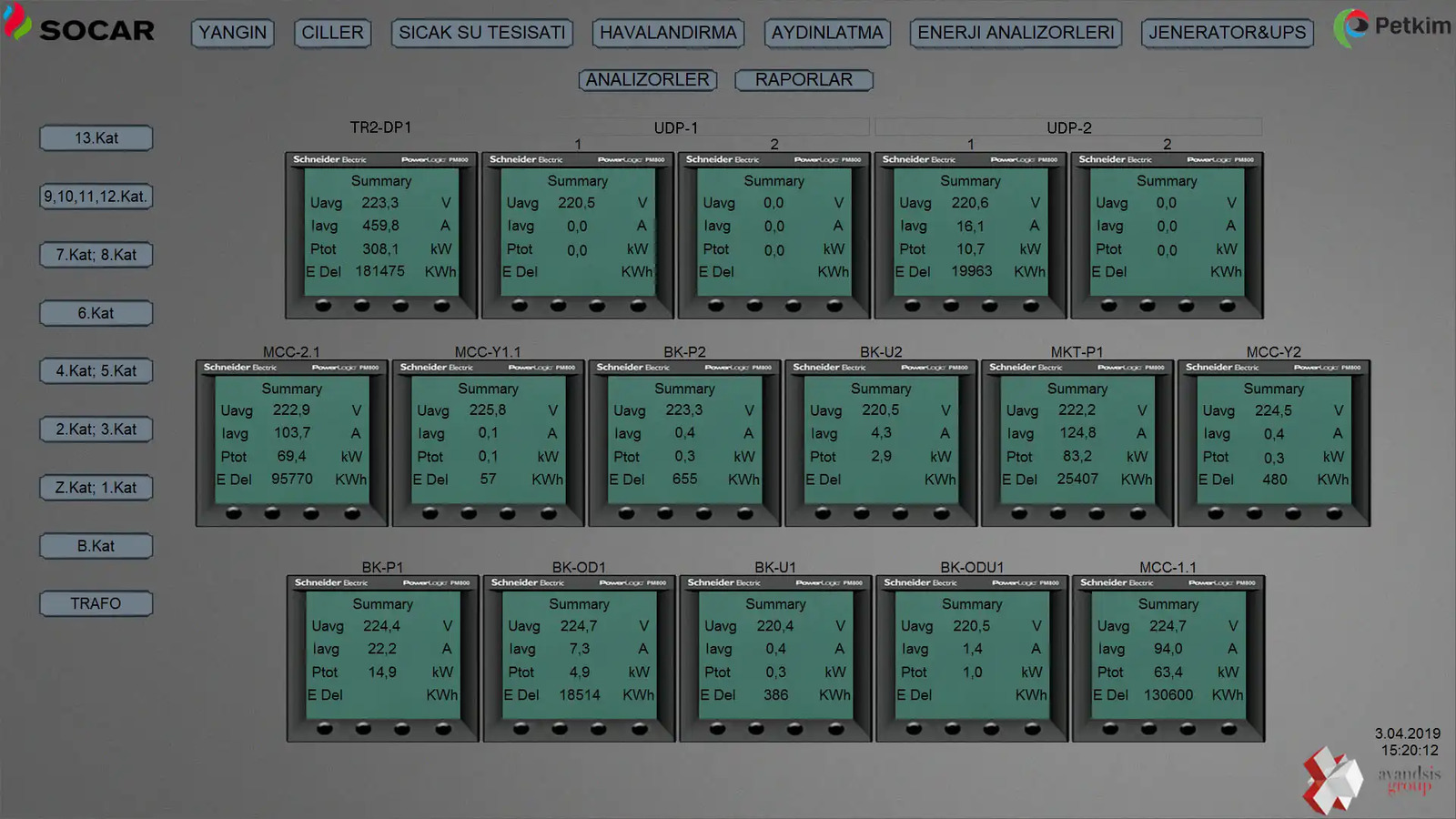Switch to ENERJI ANALIZORLERI section

(1016, 33)
